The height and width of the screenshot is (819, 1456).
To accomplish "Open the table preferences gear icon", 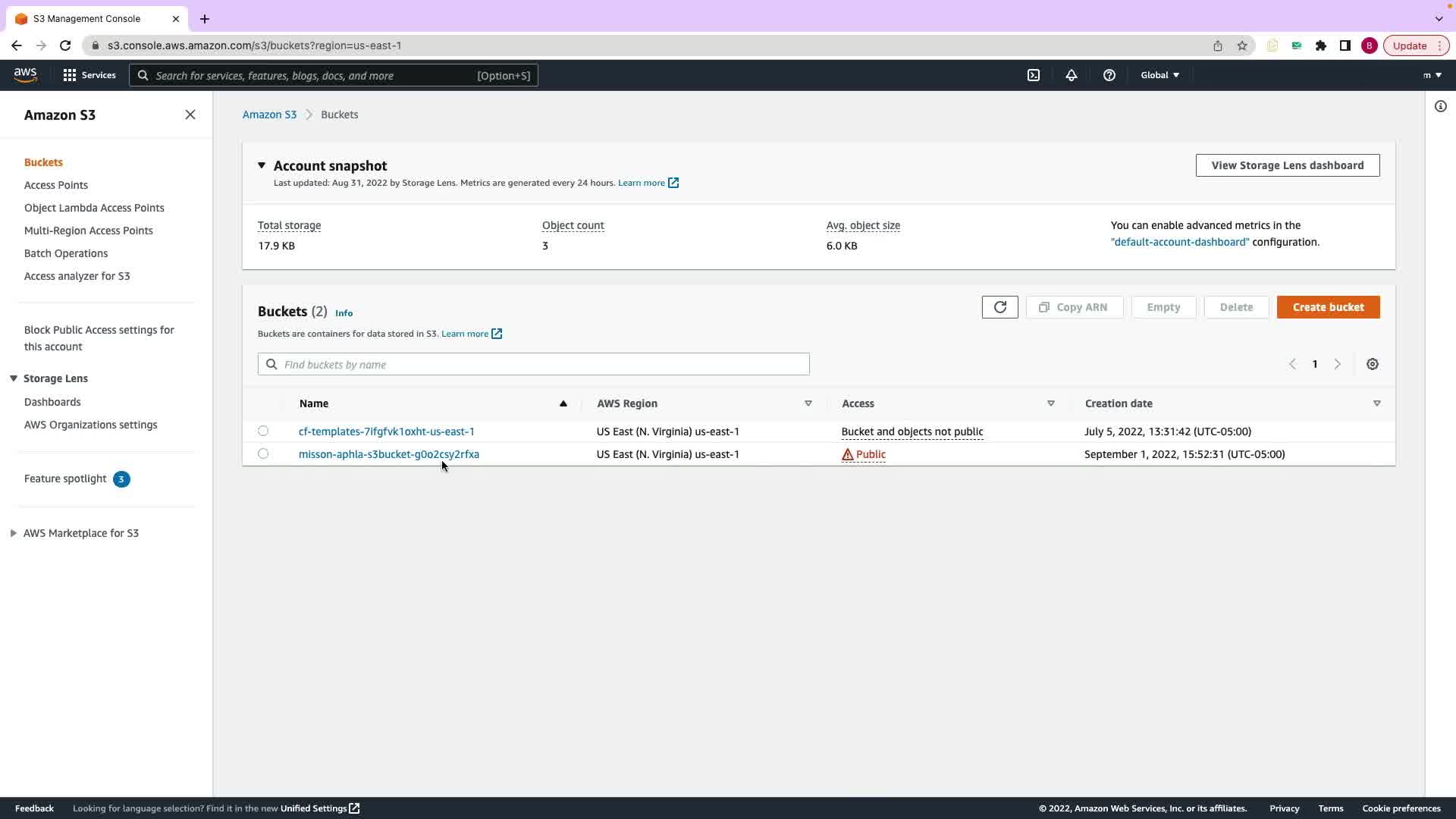I will 1373,364.
